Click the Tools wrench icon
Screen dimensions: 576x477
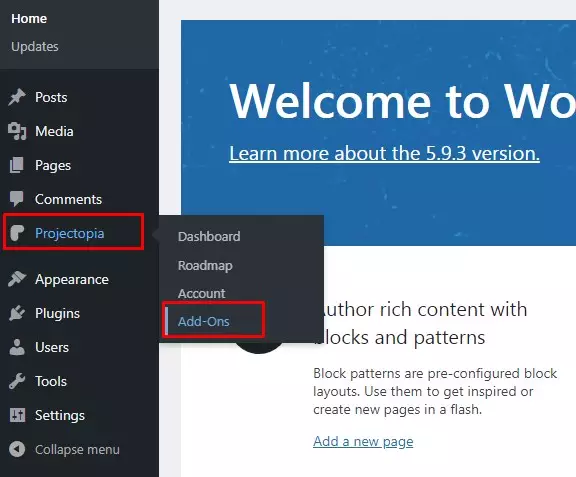coord(17,381)
